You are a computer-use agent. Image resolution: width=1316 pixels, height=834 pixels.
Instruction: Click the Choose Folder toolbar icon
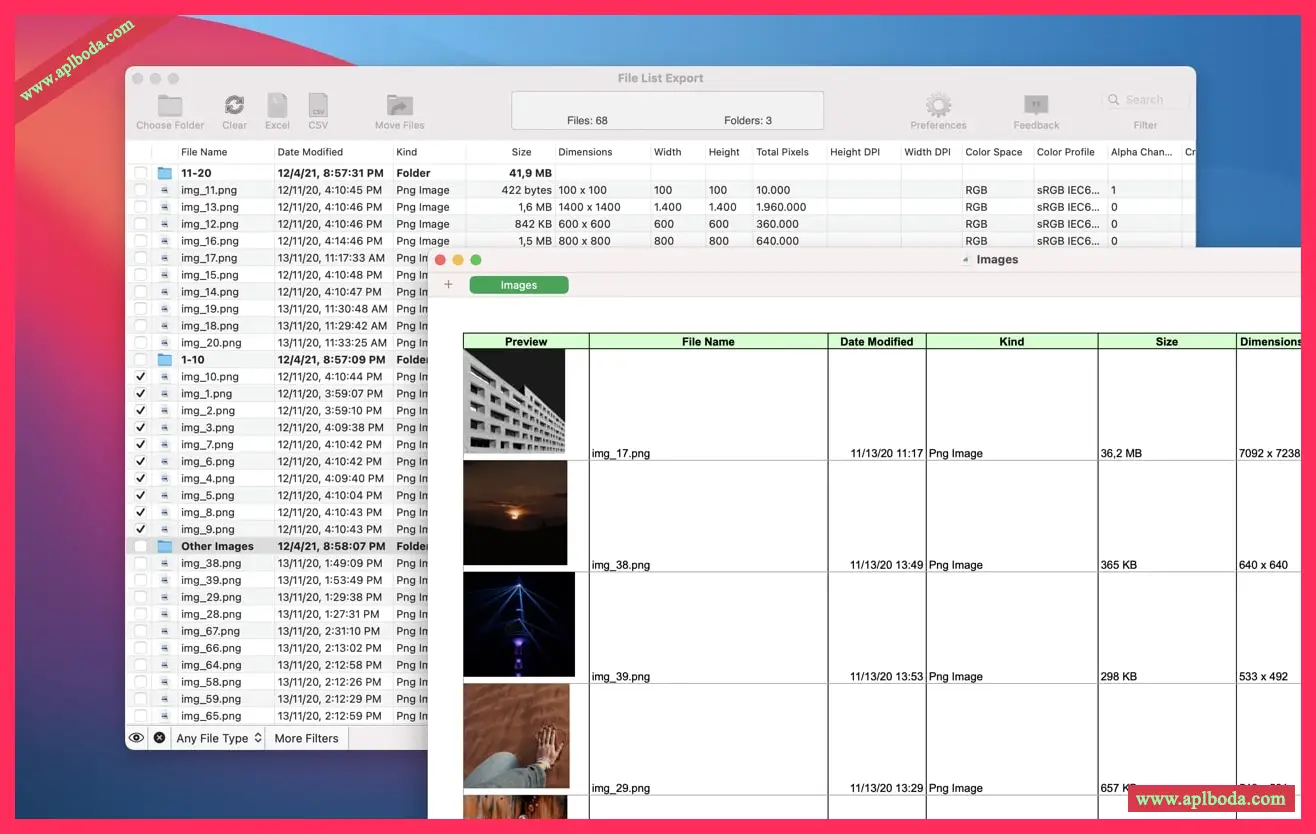(x=170, y=105)
